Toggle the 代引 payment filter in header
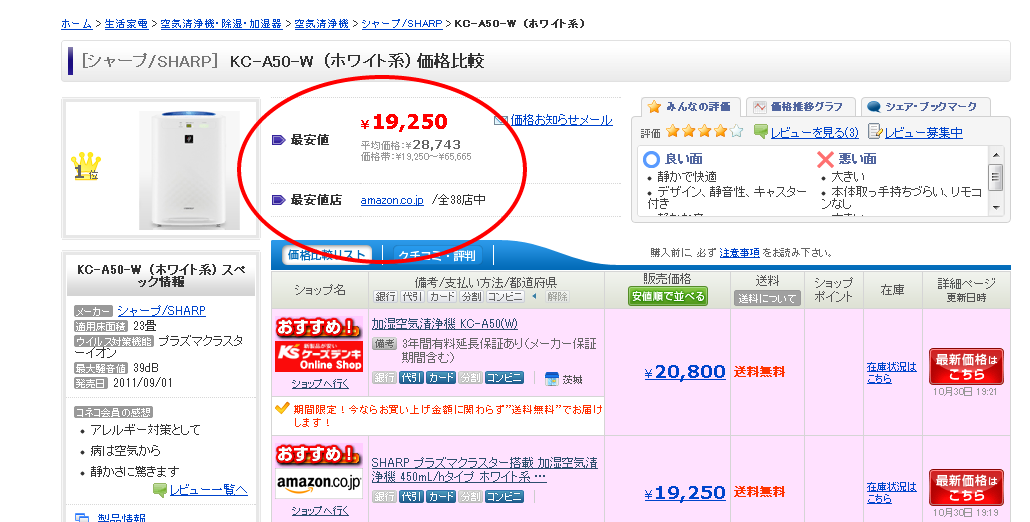This screenshot has width=1030, height=522. point(412,297)
